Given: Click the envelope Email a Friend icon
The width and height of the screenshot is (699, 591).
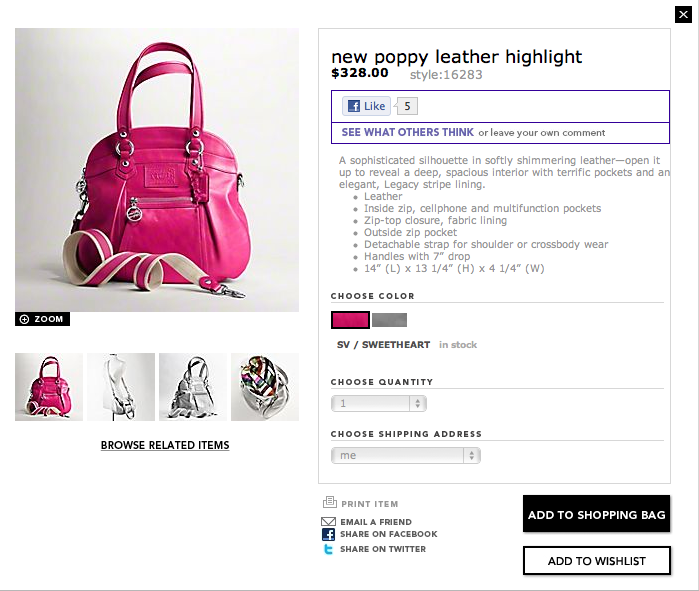Looking at the screenshot, I should [328, 521].
